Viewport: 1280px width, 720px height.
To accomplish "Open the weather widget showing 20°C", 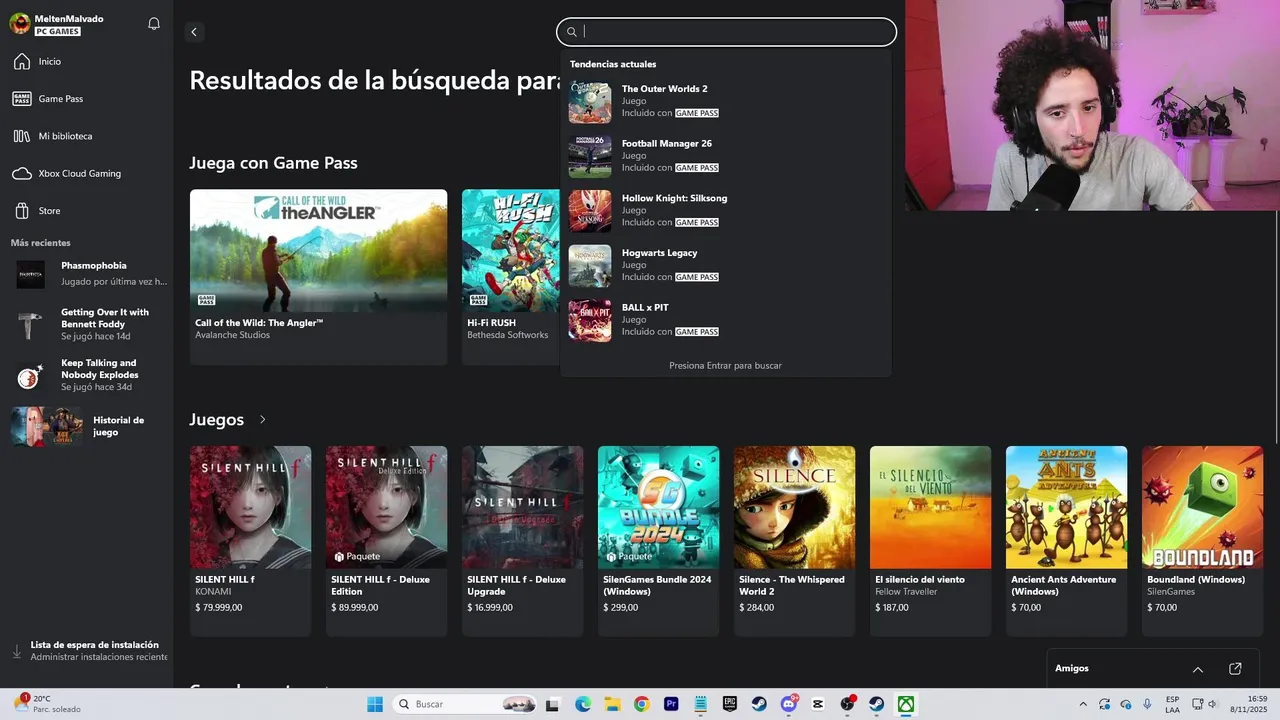I will (48, 704).
